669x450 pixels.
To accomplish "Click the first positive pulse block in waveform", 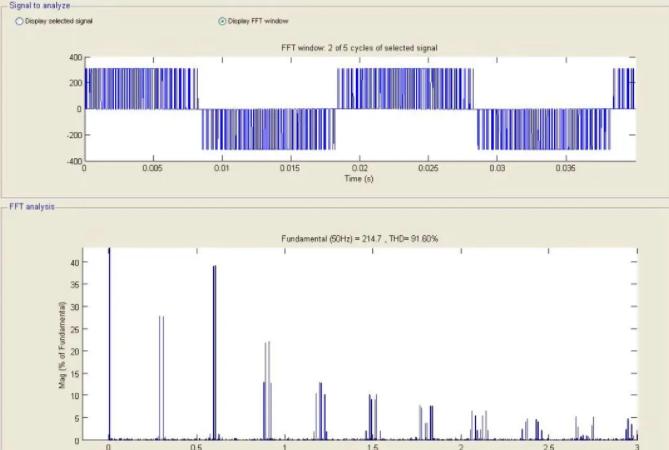I will (x=141, y=88).
